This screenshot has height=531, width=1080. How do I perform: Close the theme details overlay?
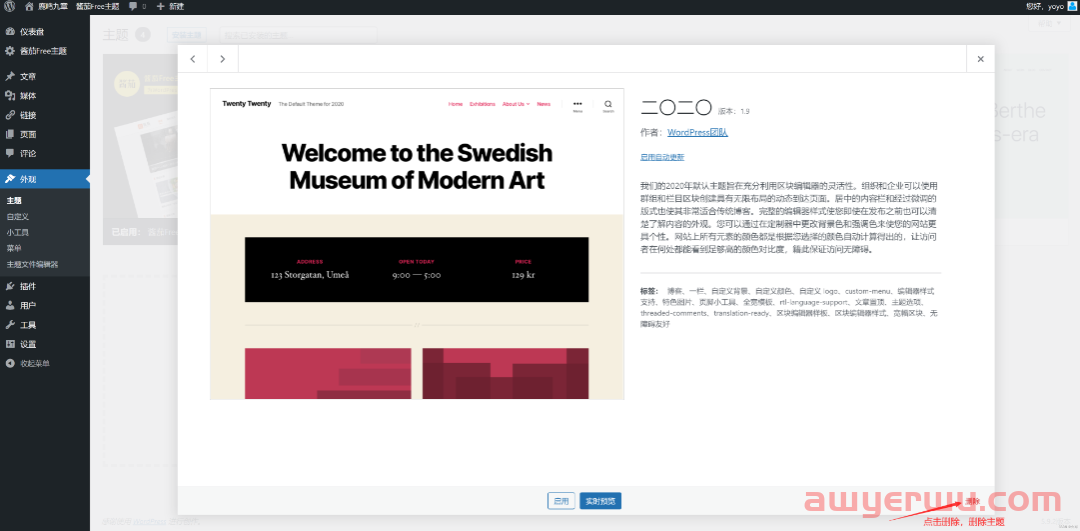980,59
